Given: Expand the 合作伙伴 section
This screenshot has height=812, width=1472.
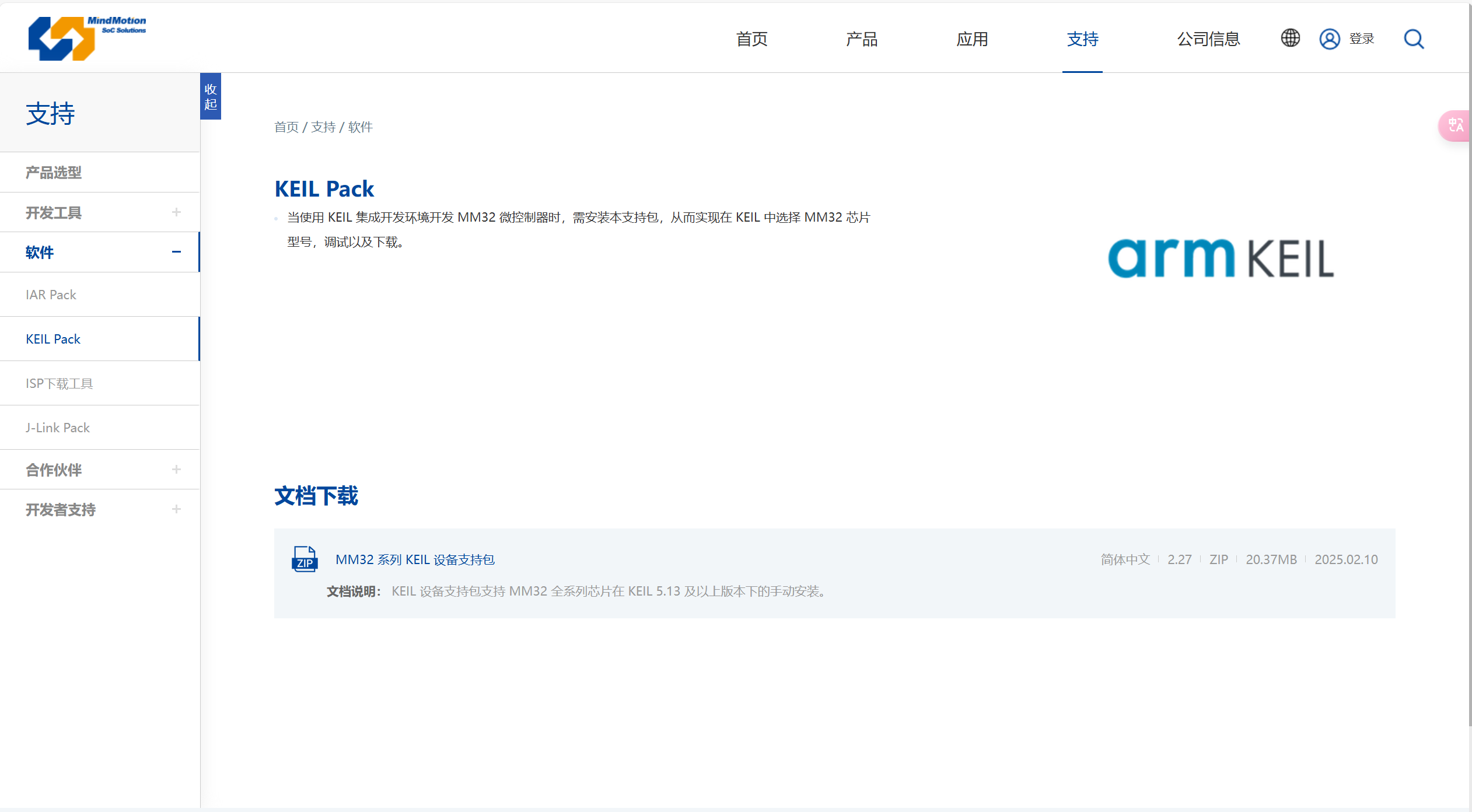Looking at the screenshot, I should tap(176, 470).
